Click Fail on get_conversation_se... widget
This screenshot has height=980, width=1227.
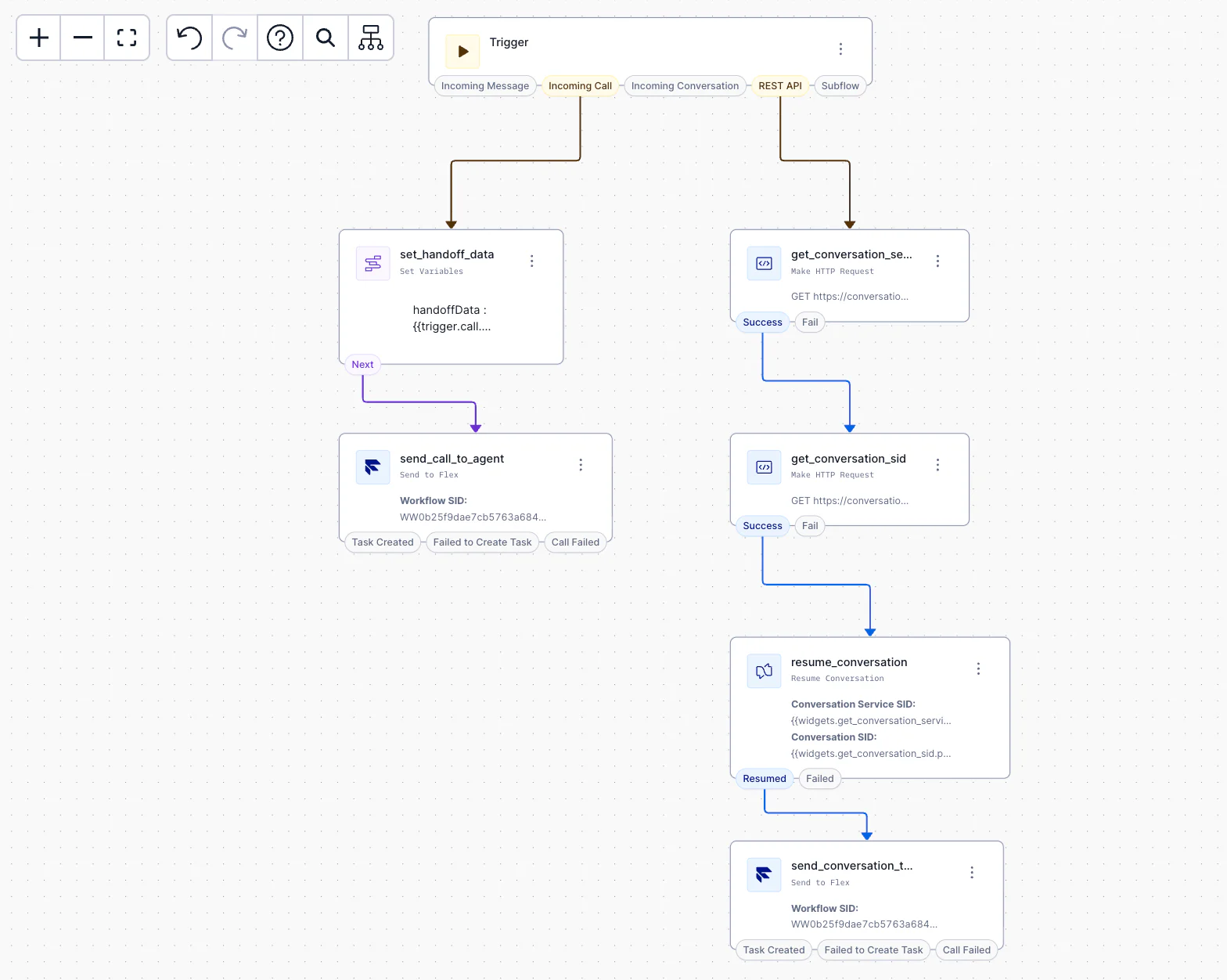click(x=810, y=322)
